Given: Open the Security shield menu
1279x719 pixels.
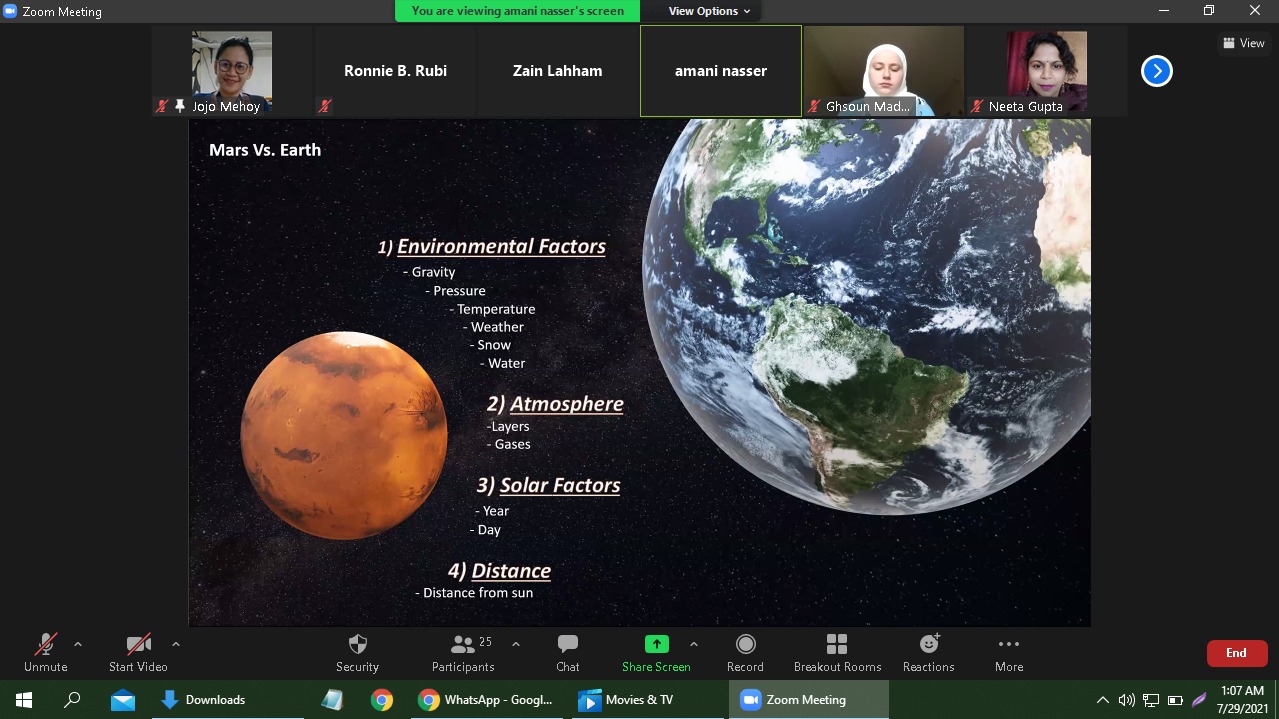Looking at the screenshot, I should [357, 653].
